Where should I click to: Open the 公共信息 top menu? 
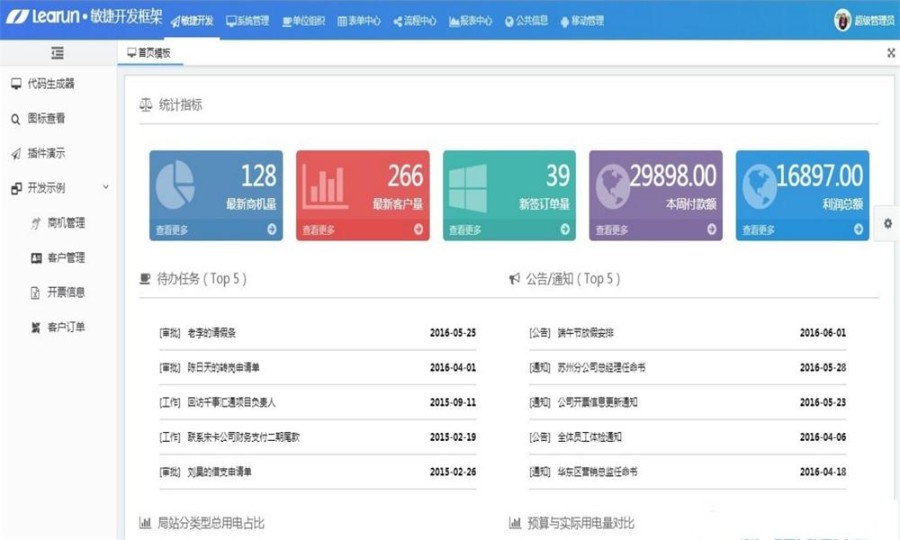(526, 21)
